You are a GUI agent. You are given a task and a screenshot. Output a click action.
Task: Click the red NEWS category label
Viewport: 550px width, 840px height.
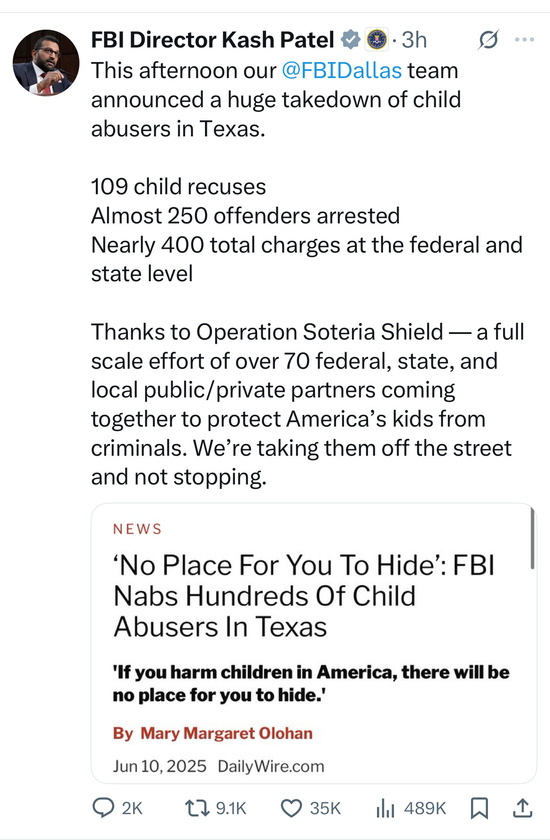coord(137,529)
